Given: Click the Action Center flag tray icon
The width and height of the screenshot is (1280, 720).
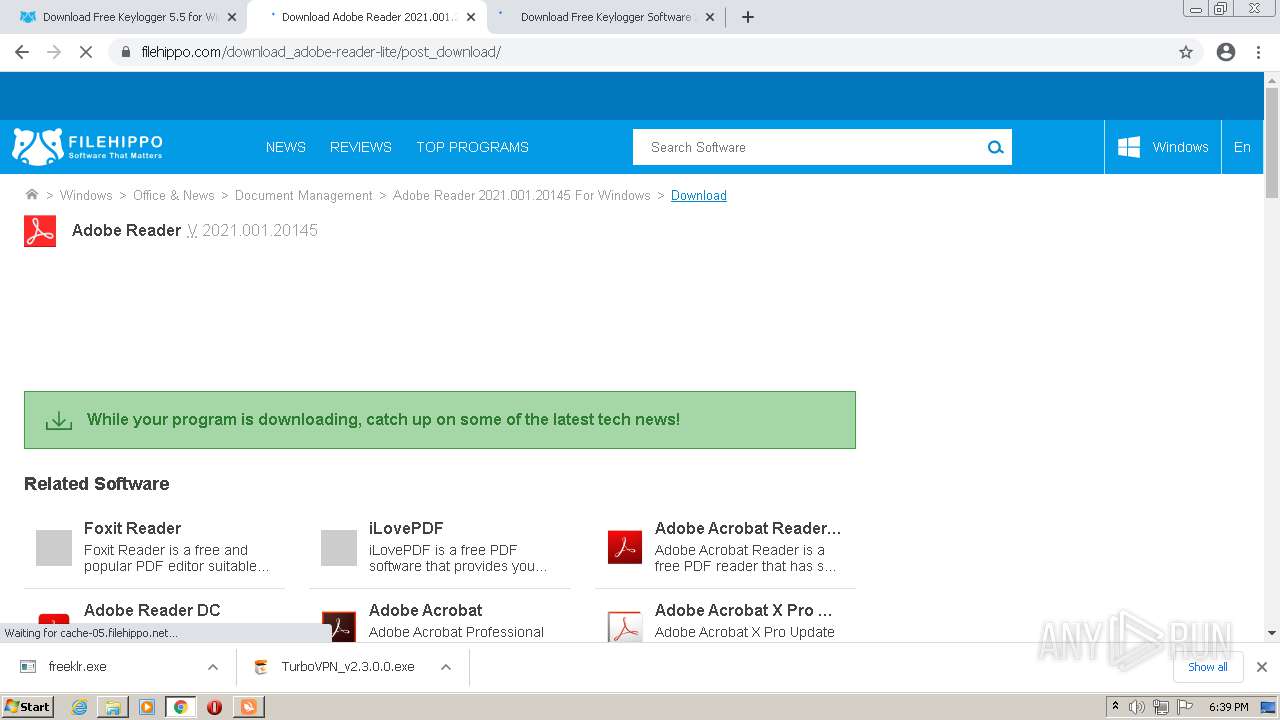Looking at the screenshot, I should (x=1183, y=707).
